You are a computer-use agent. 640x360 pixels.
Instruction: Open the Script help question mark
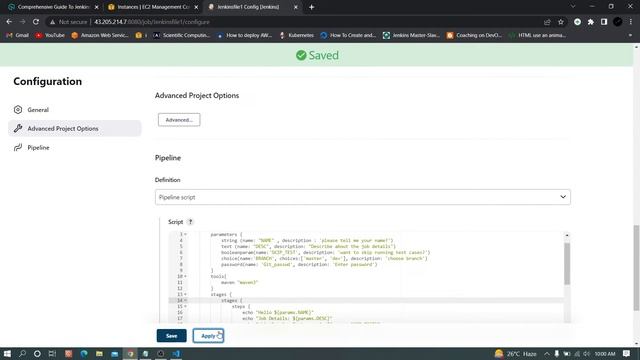pyautogui.click(x=190, y=222)
